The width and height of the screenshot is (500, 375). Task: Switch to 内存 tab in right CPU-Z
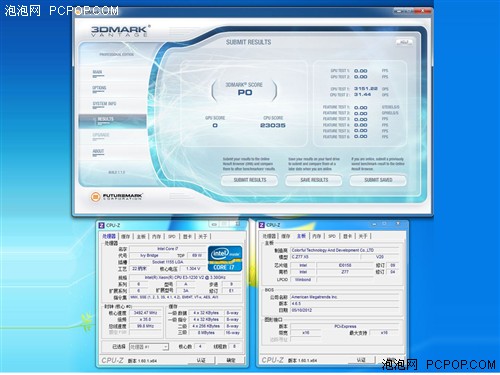pyautogui.click(x=317, y=236)
